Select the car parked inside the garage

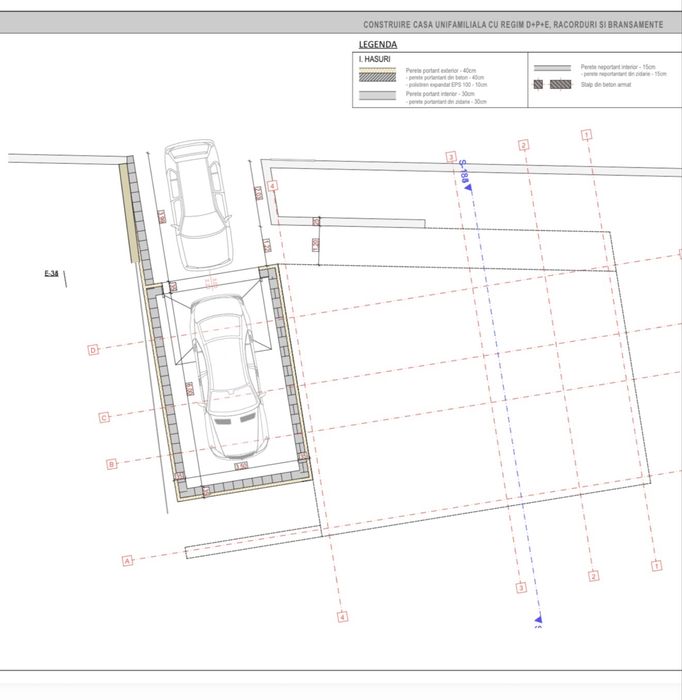(x=229, y=378)
